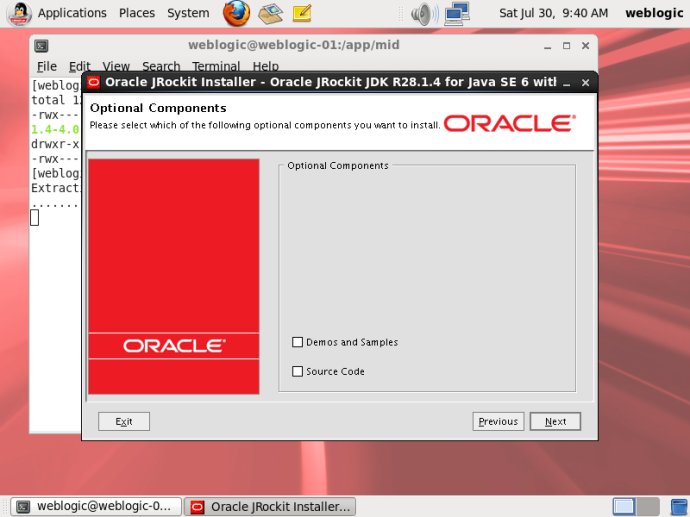This screenshot has width=690, height=517.
Task: Minimize the weblogic terminal window
Action: 547,46
